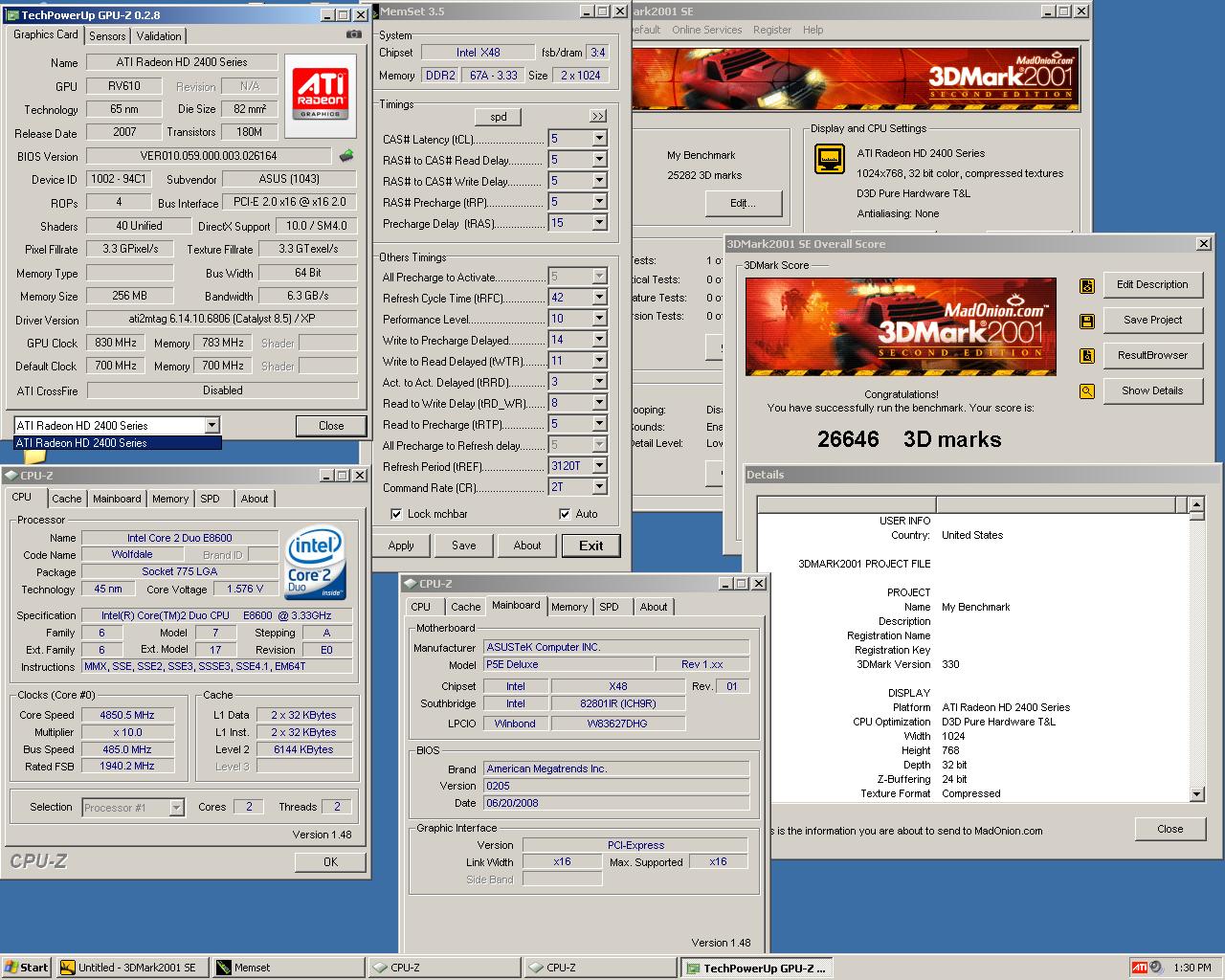Viewport: 1225px width, 980px height.
Task: Click the BIOS save chip icon in GPU-Z
Action: tap(346, 155)
